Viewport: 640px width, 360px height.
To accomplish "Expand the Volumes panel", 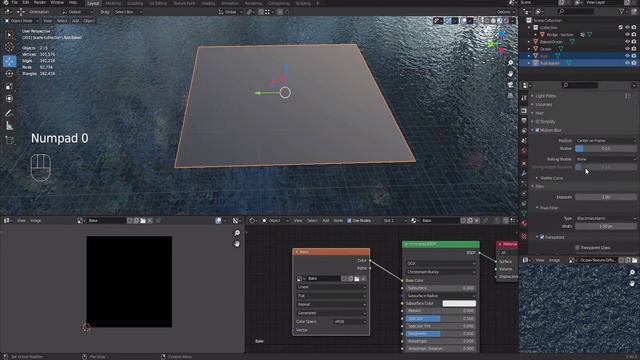I will (x=543, y=104).
